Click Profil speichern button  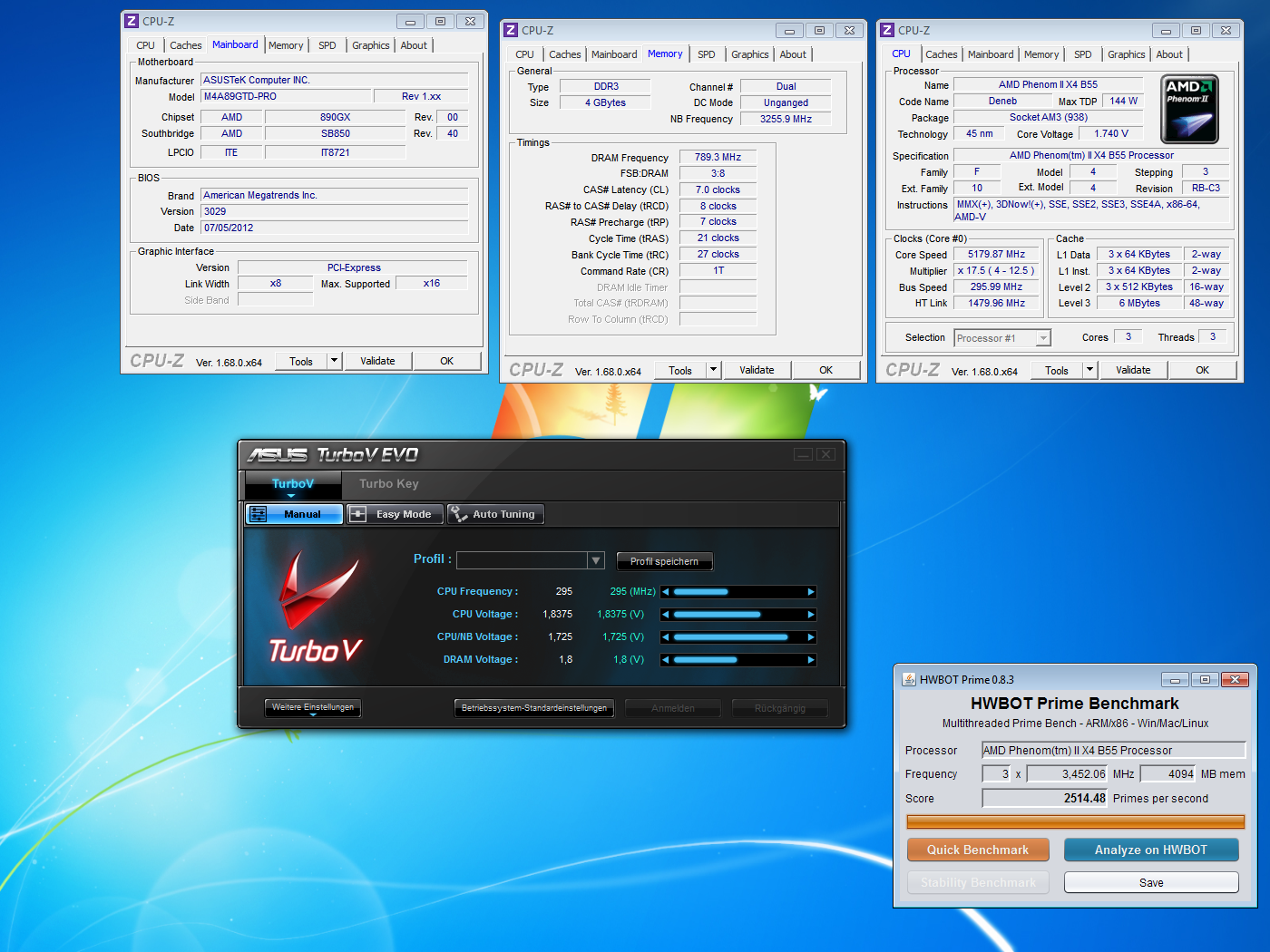click(x=664, y=561)
